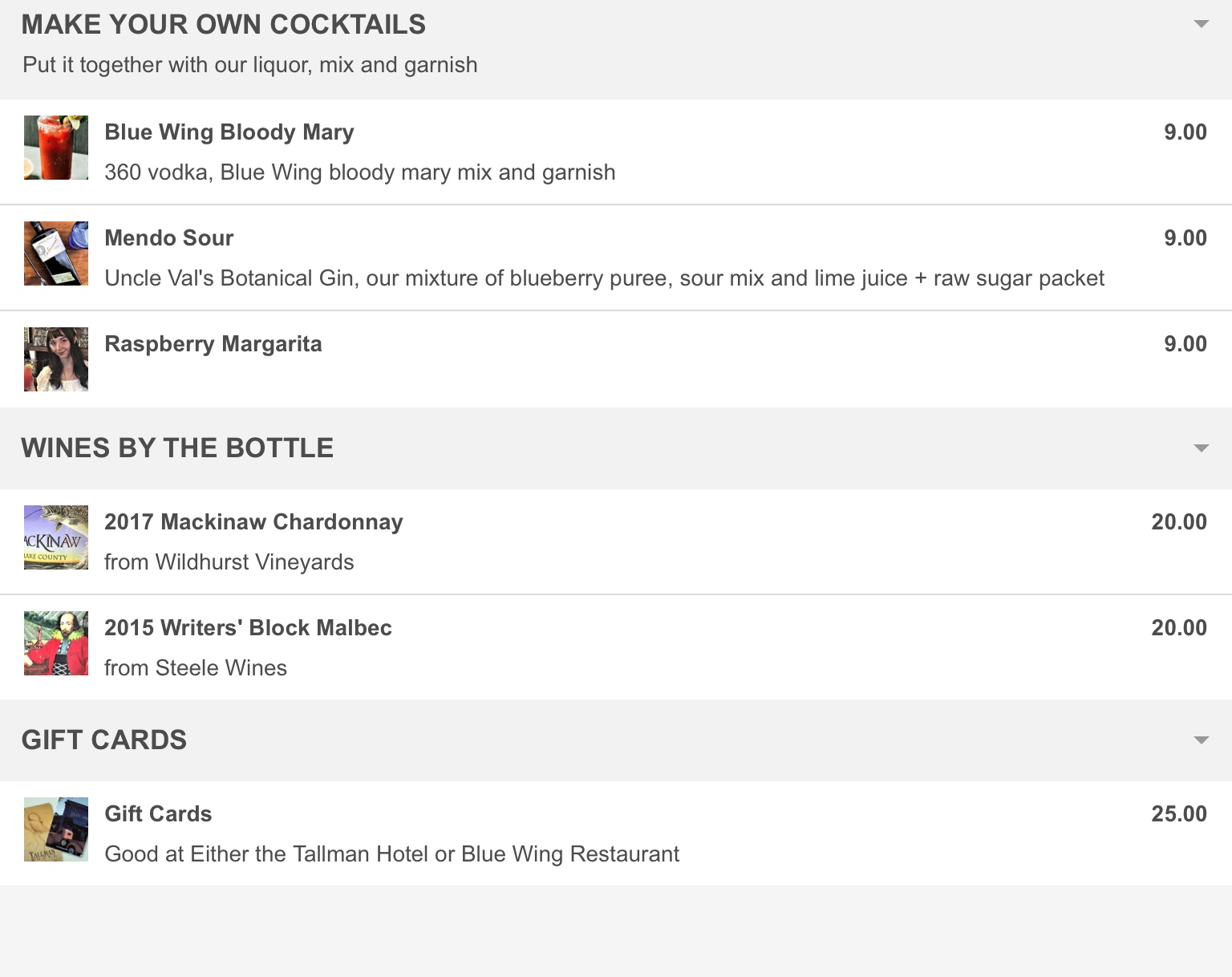Image resolution: width=1232 pixels, height=977 pixels.
Task: View the Raspberry Margarita thumbnail image
Action: click(x=56, y=359)
